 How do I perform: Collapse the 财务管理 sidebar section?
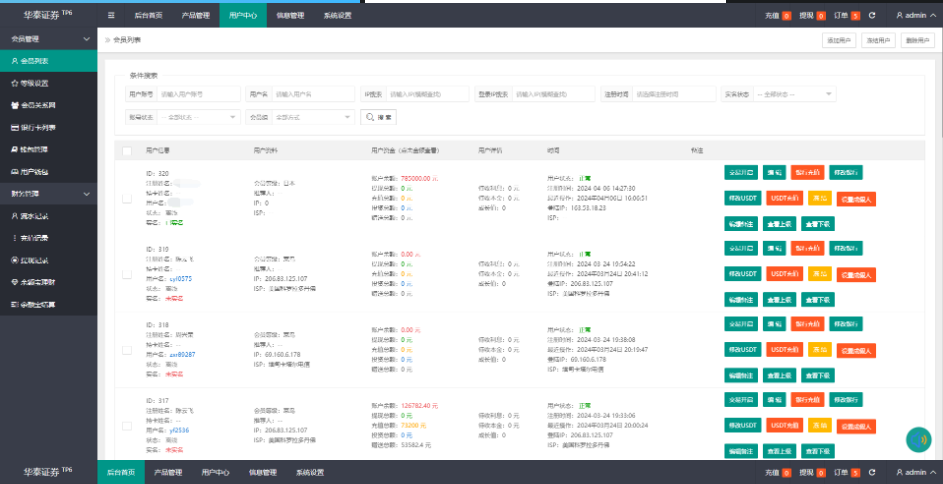49,194
